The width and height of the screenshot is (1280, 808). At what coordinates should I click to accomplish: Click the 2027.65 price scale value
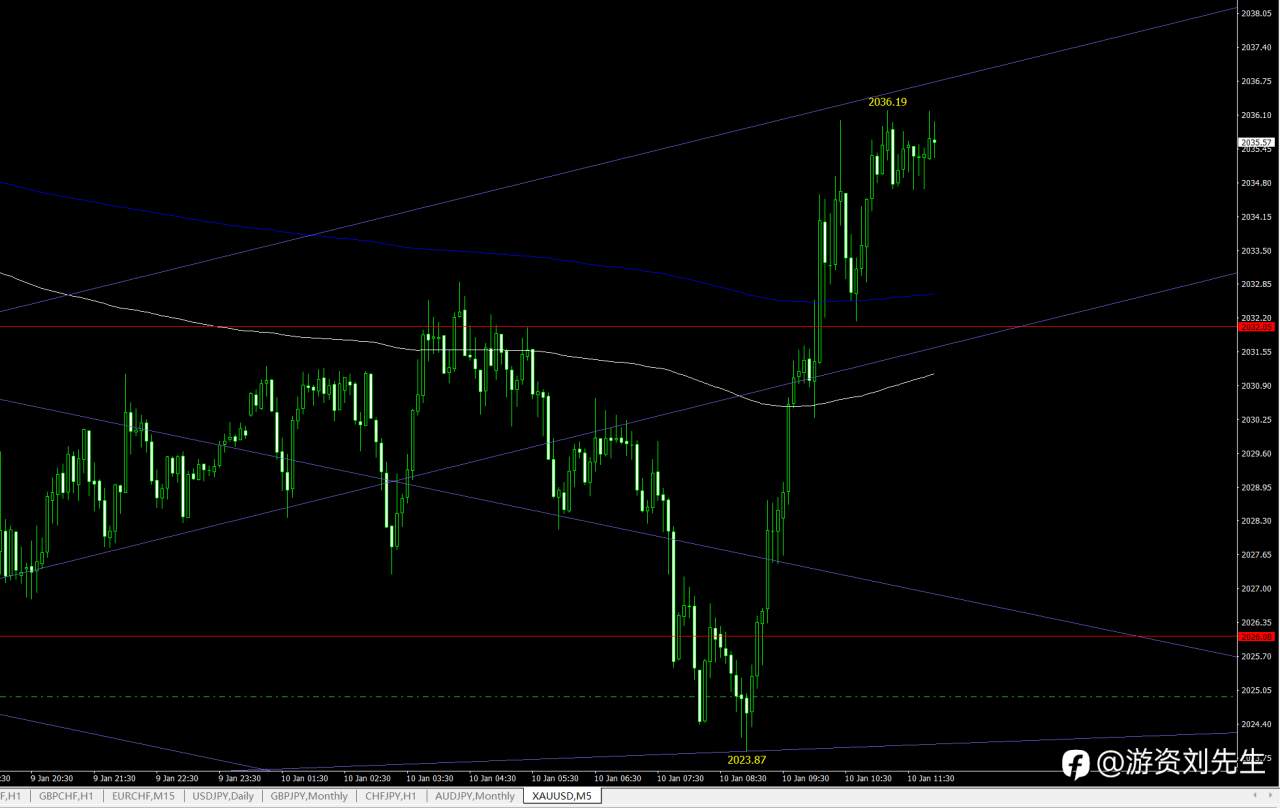pyautogui.click(x=1256, y=555)
